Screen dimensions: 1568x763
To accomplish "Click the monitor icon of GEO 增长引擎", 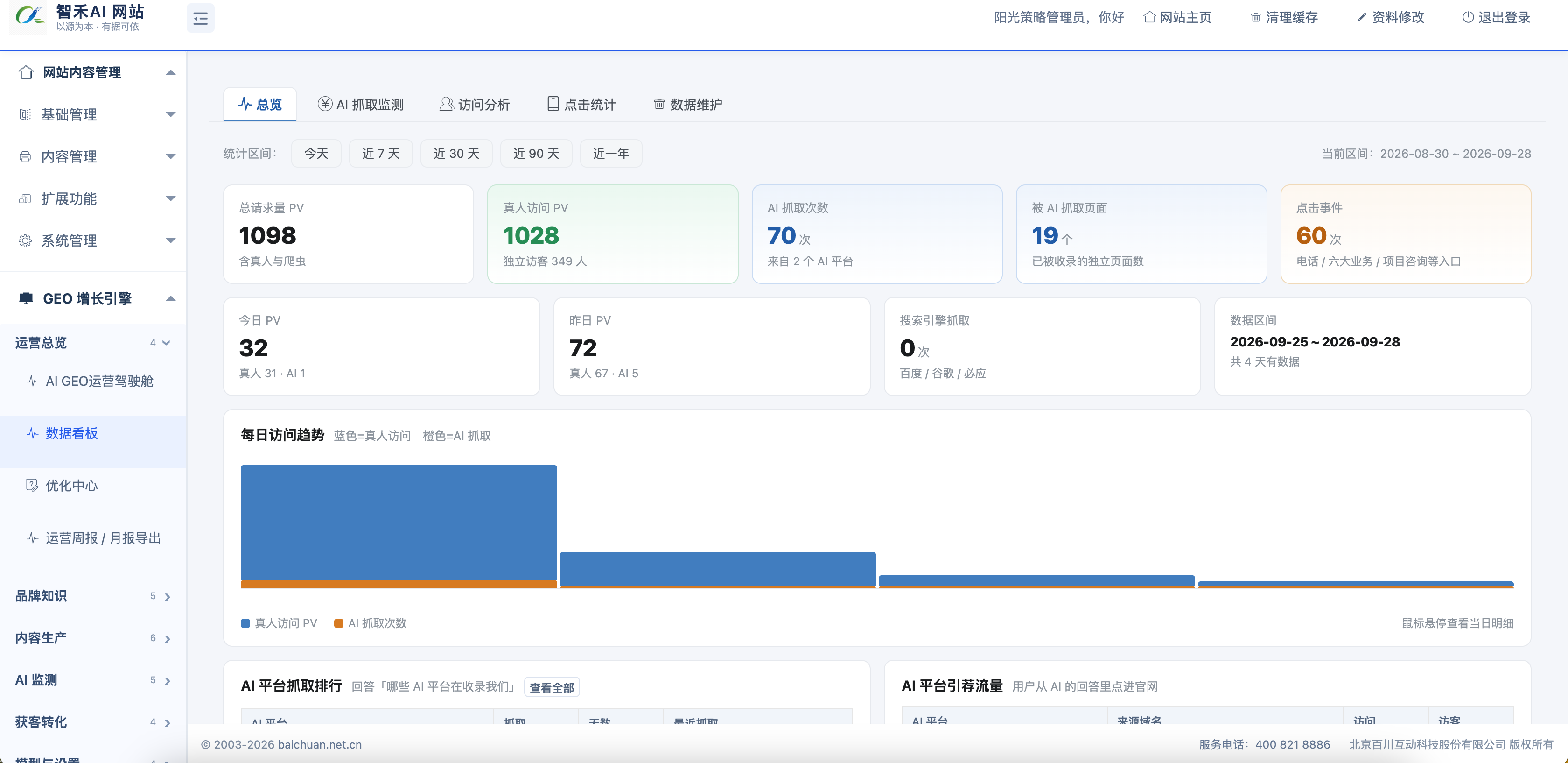I will (26, 298).
